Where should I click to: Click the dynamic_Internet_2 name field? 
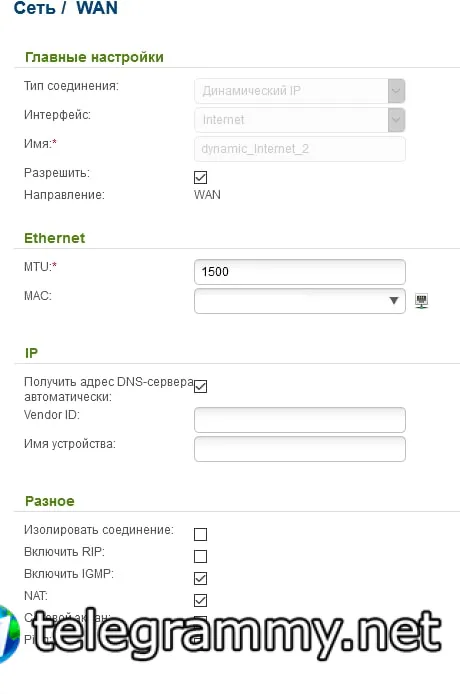[300, 149]
